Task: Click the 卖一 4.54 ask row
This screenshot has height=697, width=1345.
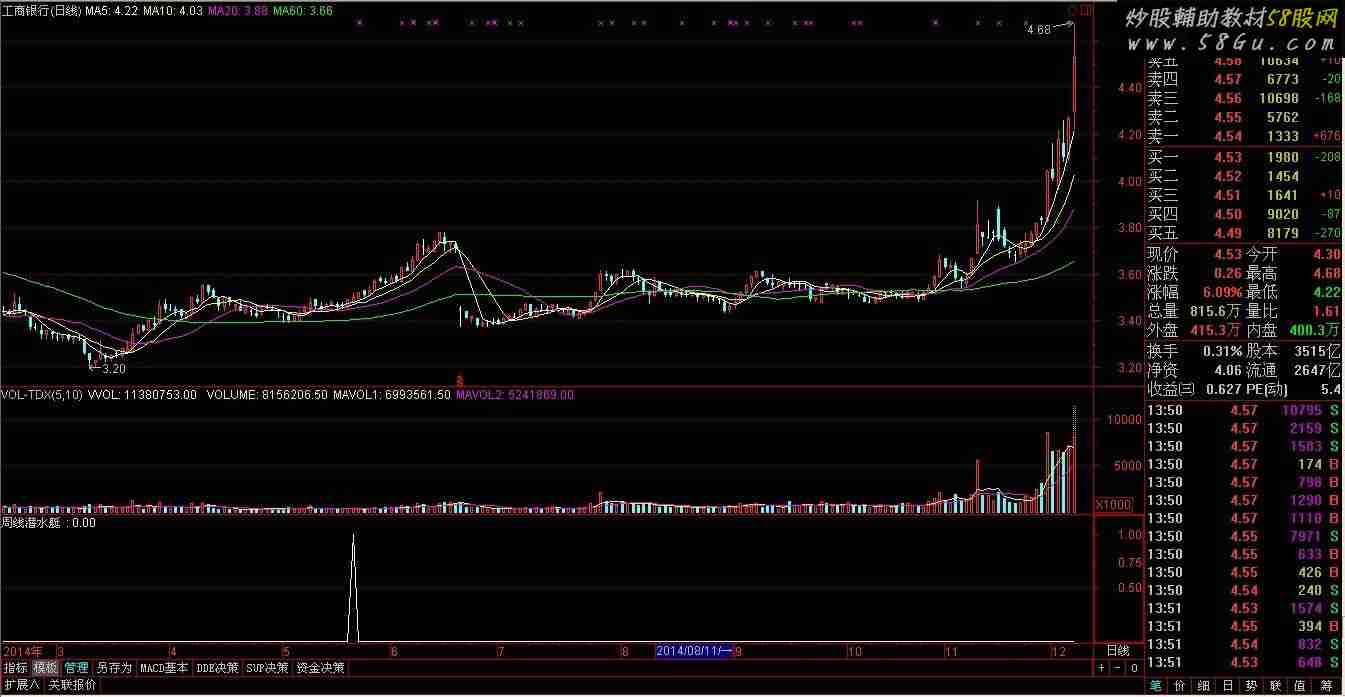Action: click(1243, 136)
